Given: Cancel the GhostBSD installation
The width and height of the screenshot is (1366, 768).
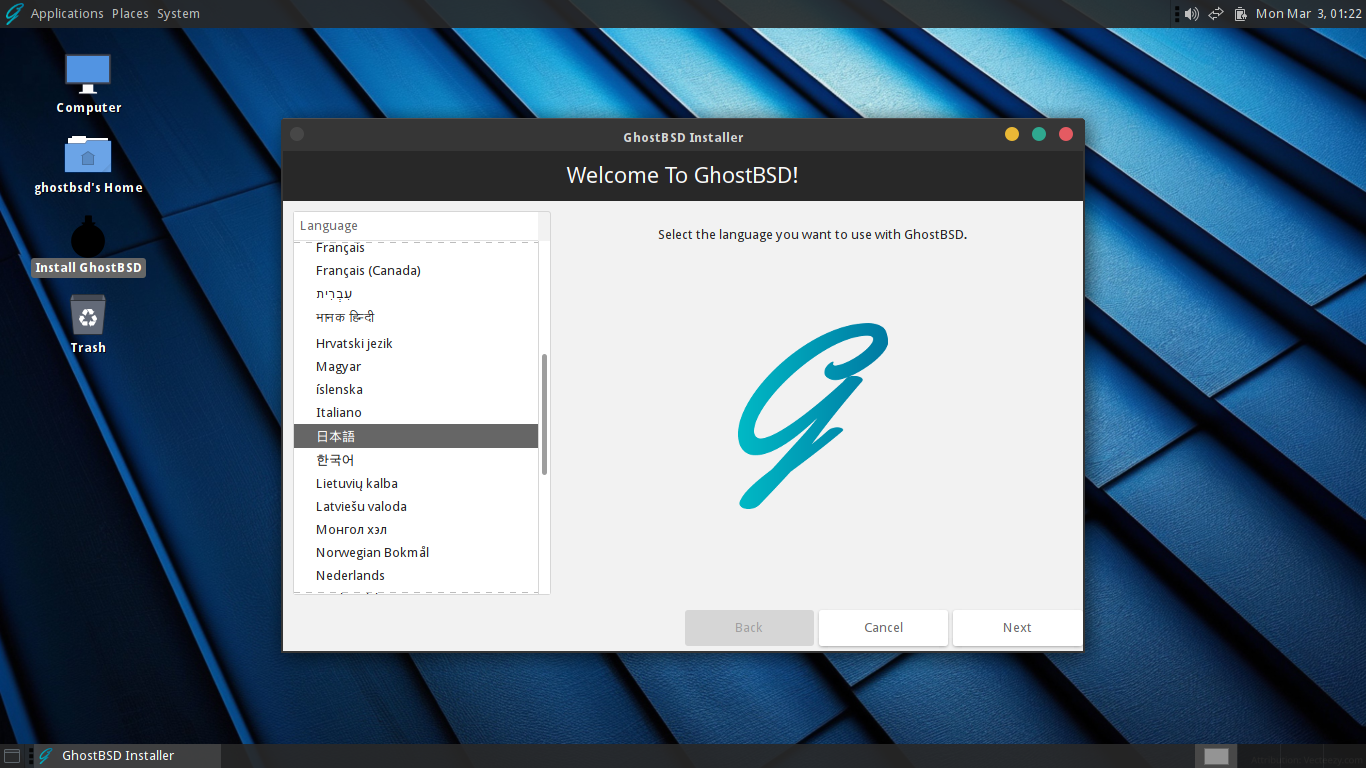Looking at the screenshot, I should click(x=883, y=627).
